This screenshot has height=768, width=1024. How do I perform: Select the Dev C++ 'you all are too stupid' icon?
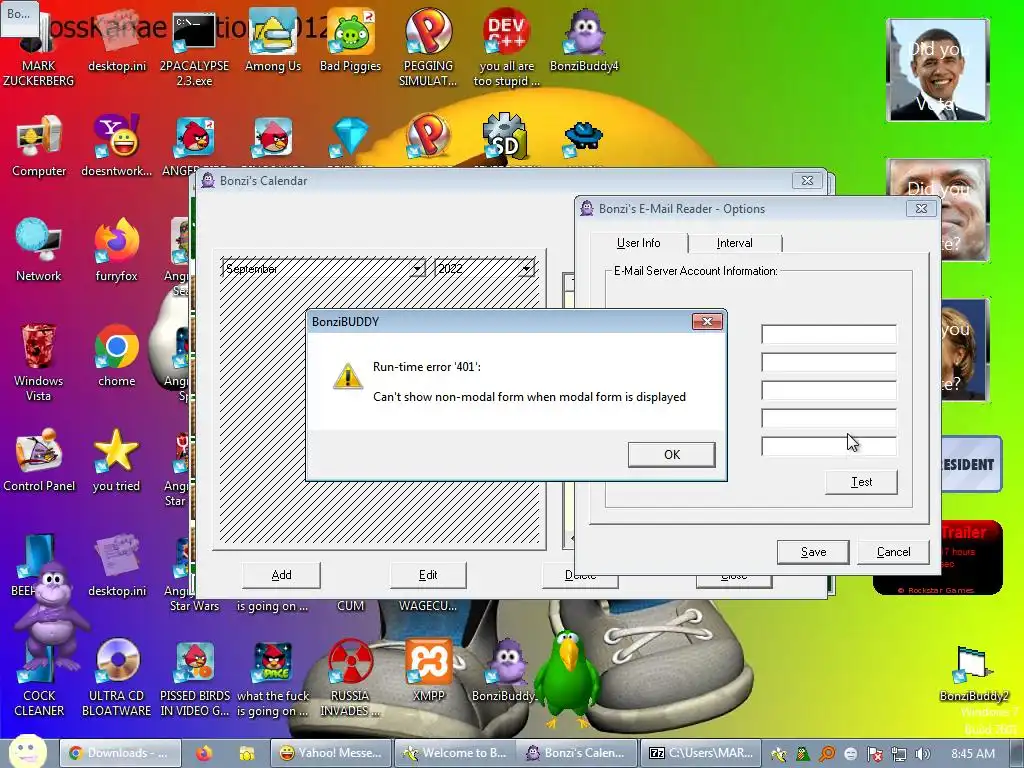[506, 48]
